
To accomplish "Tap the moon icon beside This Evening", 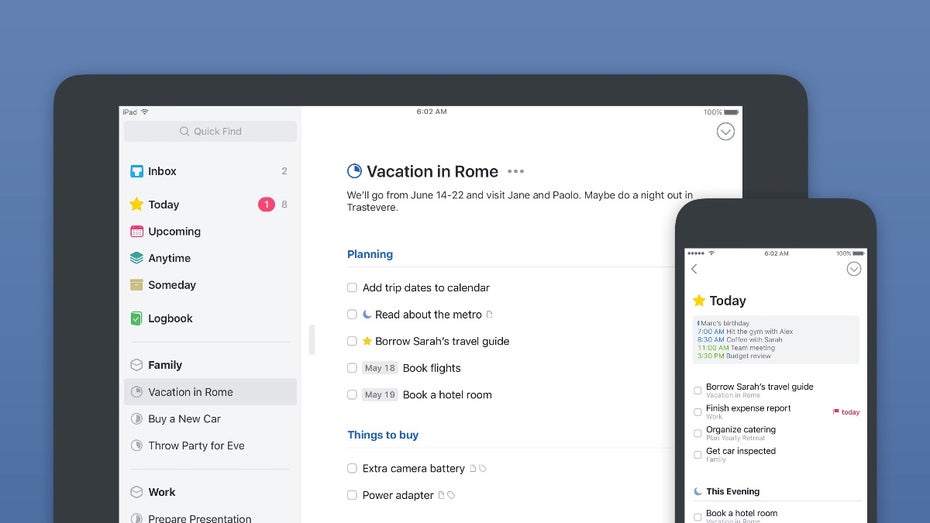I will 698,492.
